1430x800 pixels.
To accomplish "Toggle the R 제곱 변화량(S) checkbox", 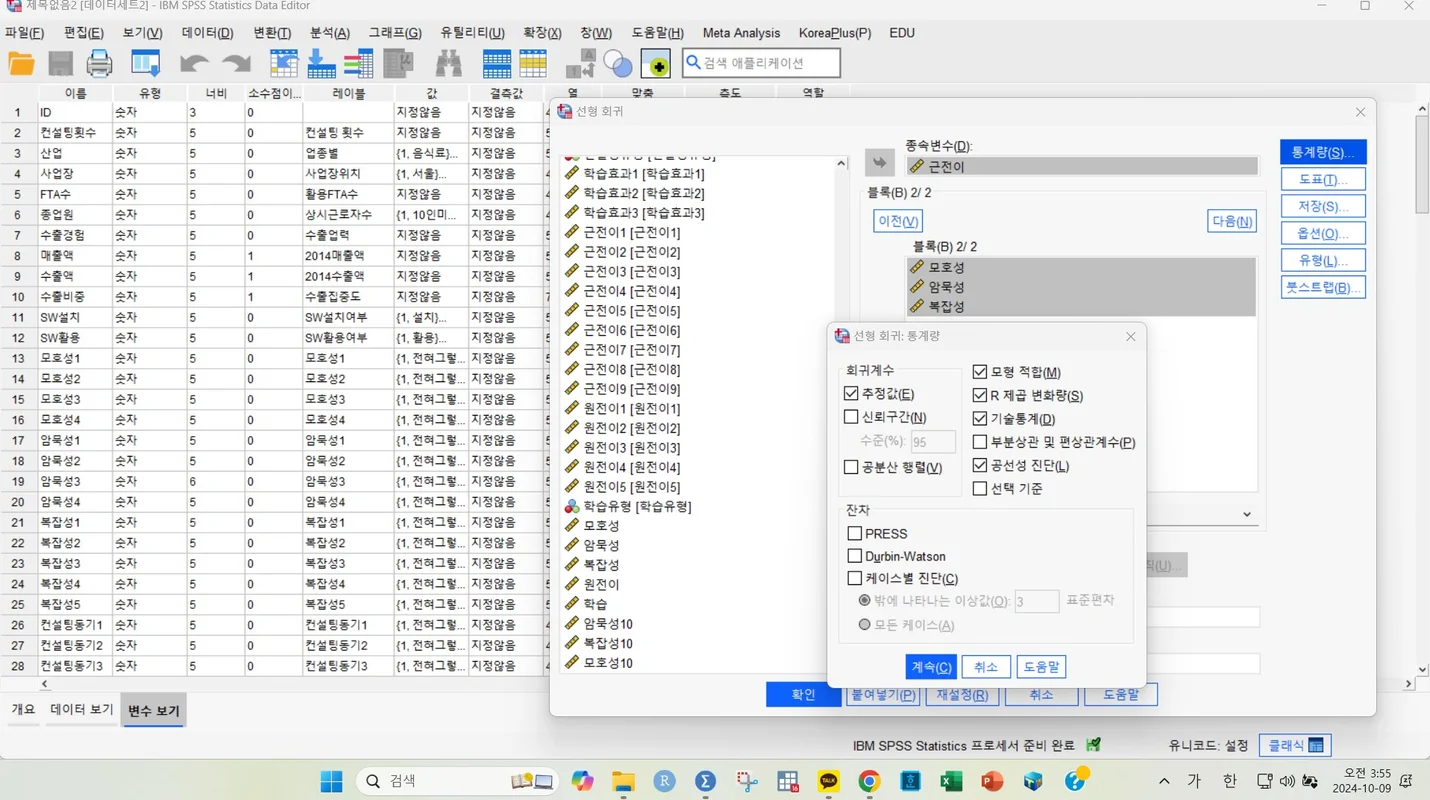I will click(980, 395).
